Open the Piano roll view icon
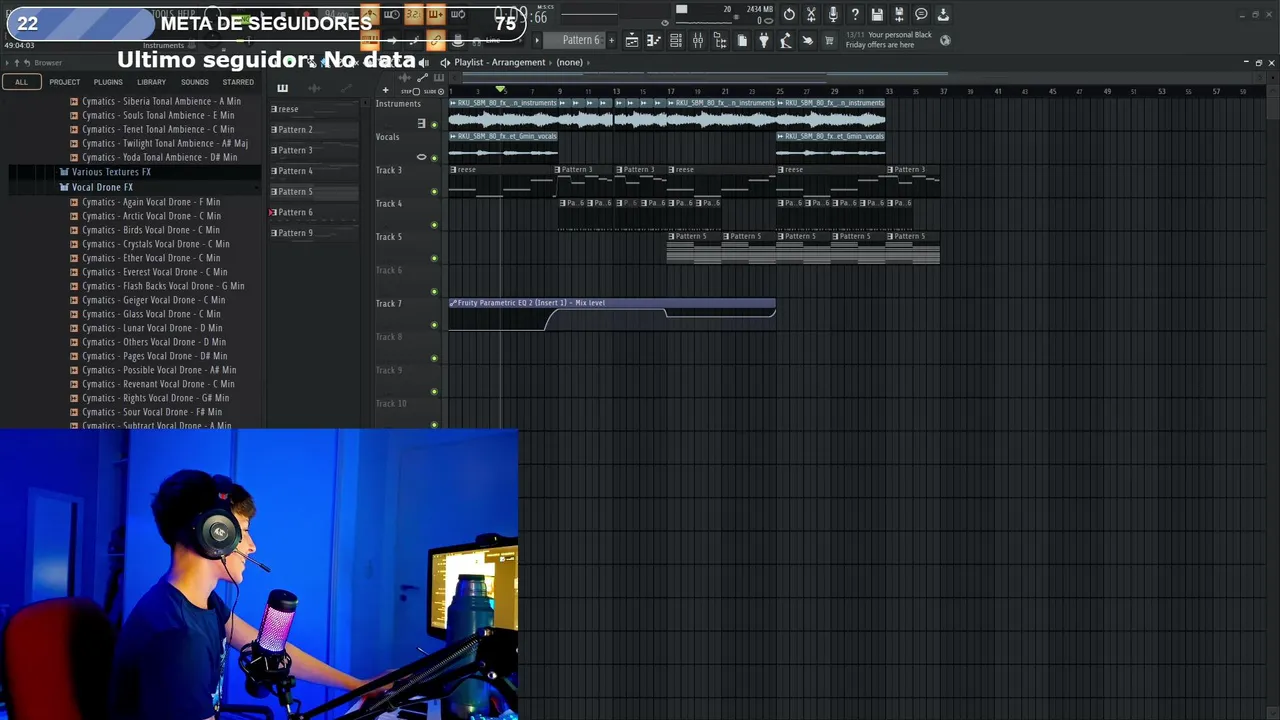This screenshot has width=1280, height=720. (654, 40)
